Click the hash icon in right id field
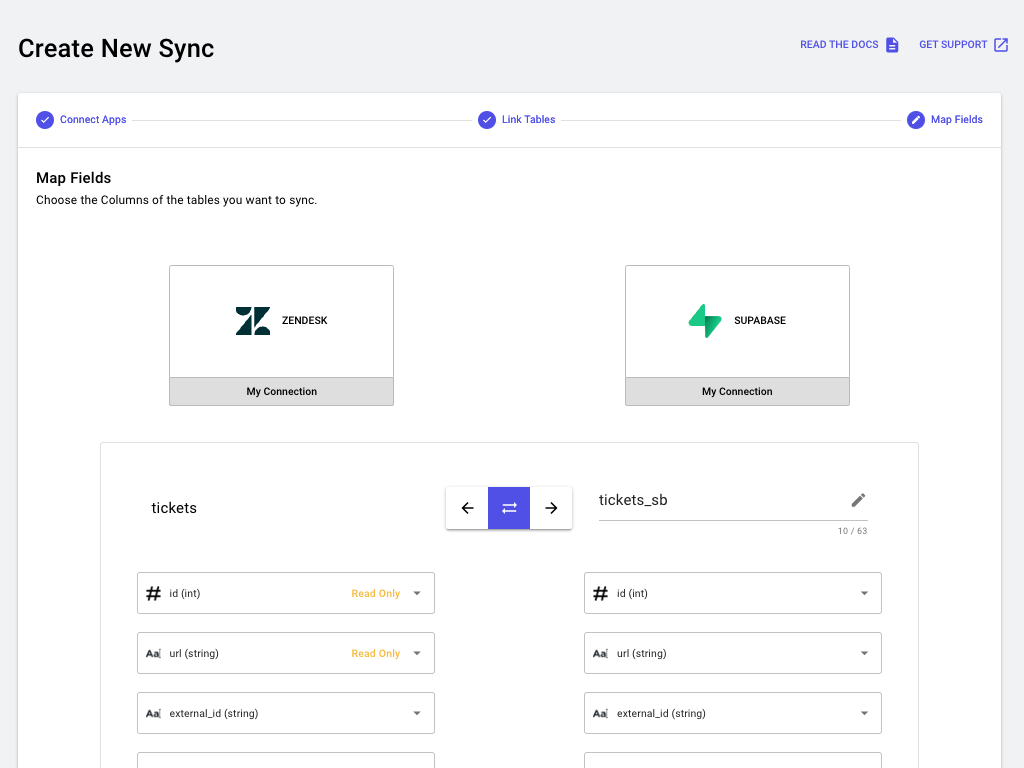Image resolution: width=1024 pixels, height=768 pixels. click(x=601, y=594)
